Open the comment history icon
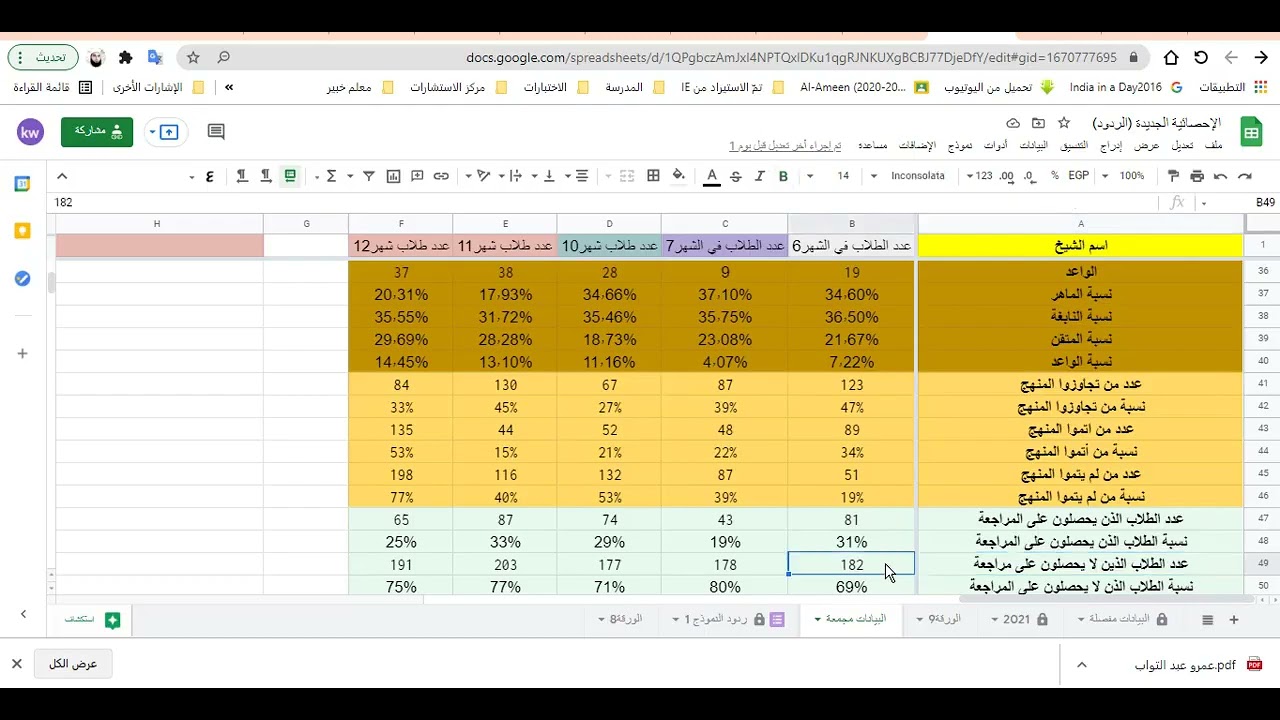The width and height of the screenshot is (1280, 720). click(x=216, y=131)
